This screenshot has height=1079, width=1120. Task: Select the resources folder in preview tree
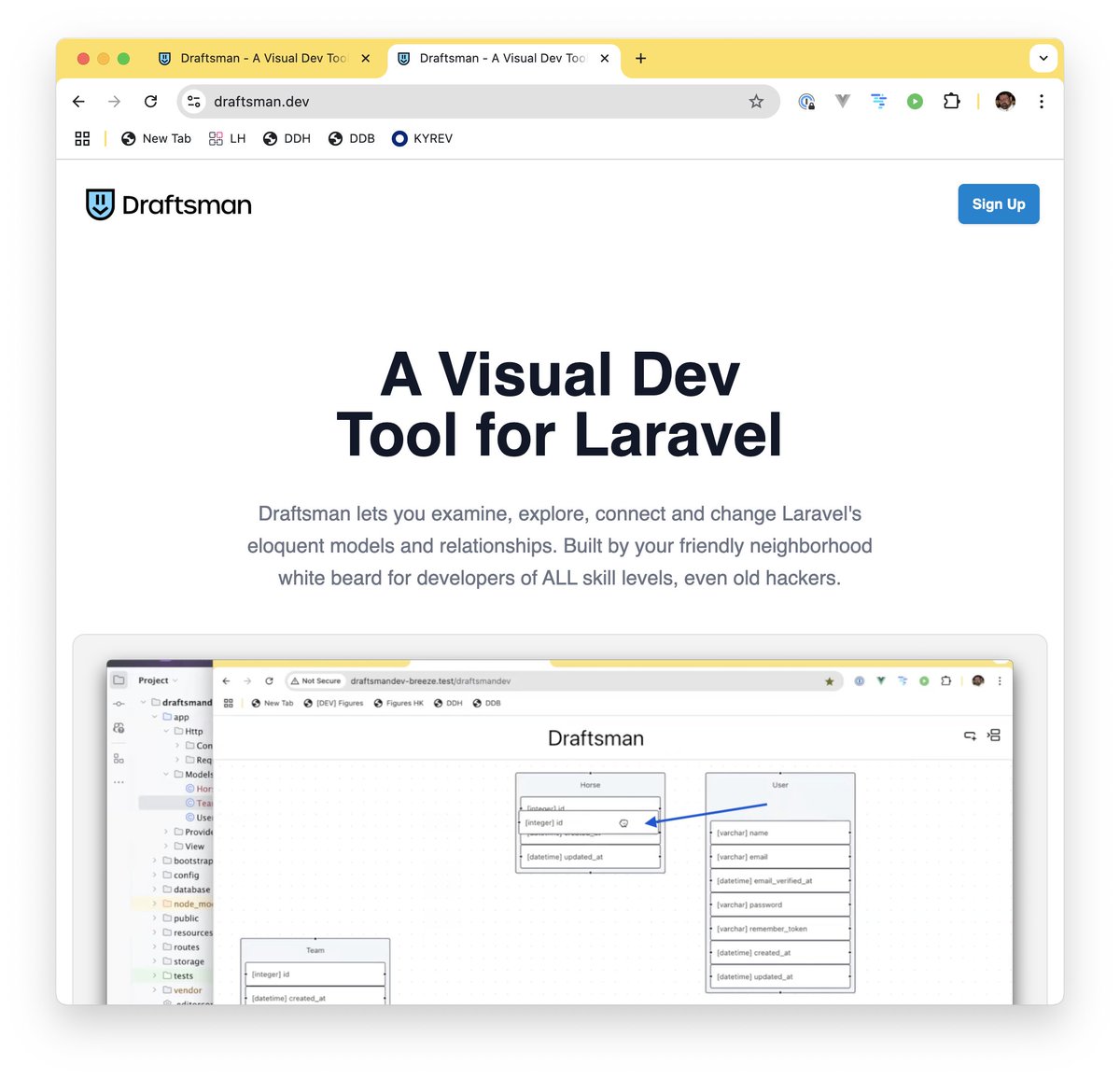tap(188, 932)
